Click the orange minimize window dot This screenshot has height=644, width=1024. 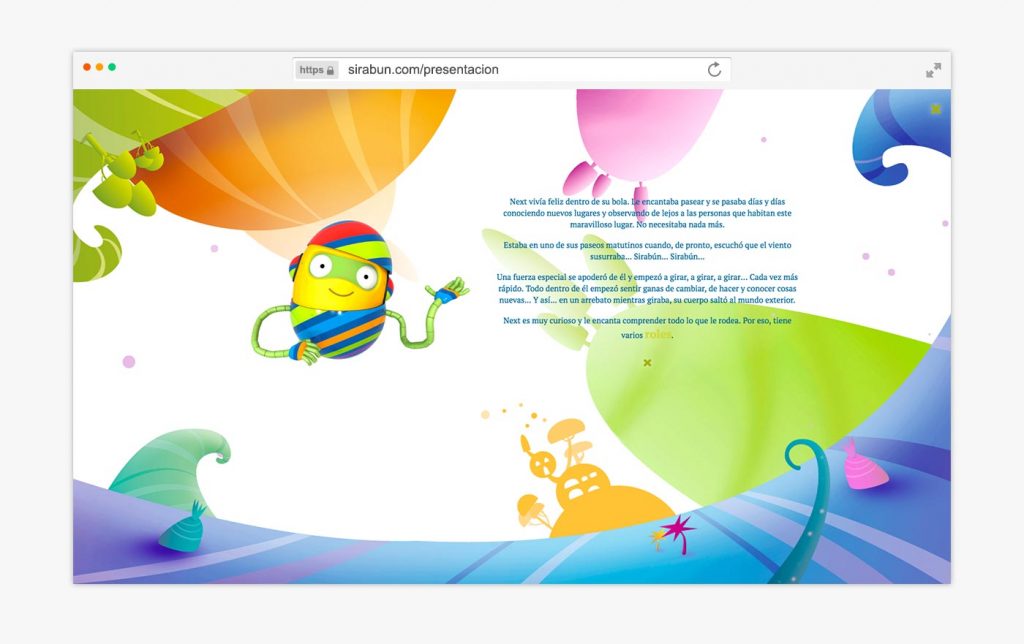point(99,67)
